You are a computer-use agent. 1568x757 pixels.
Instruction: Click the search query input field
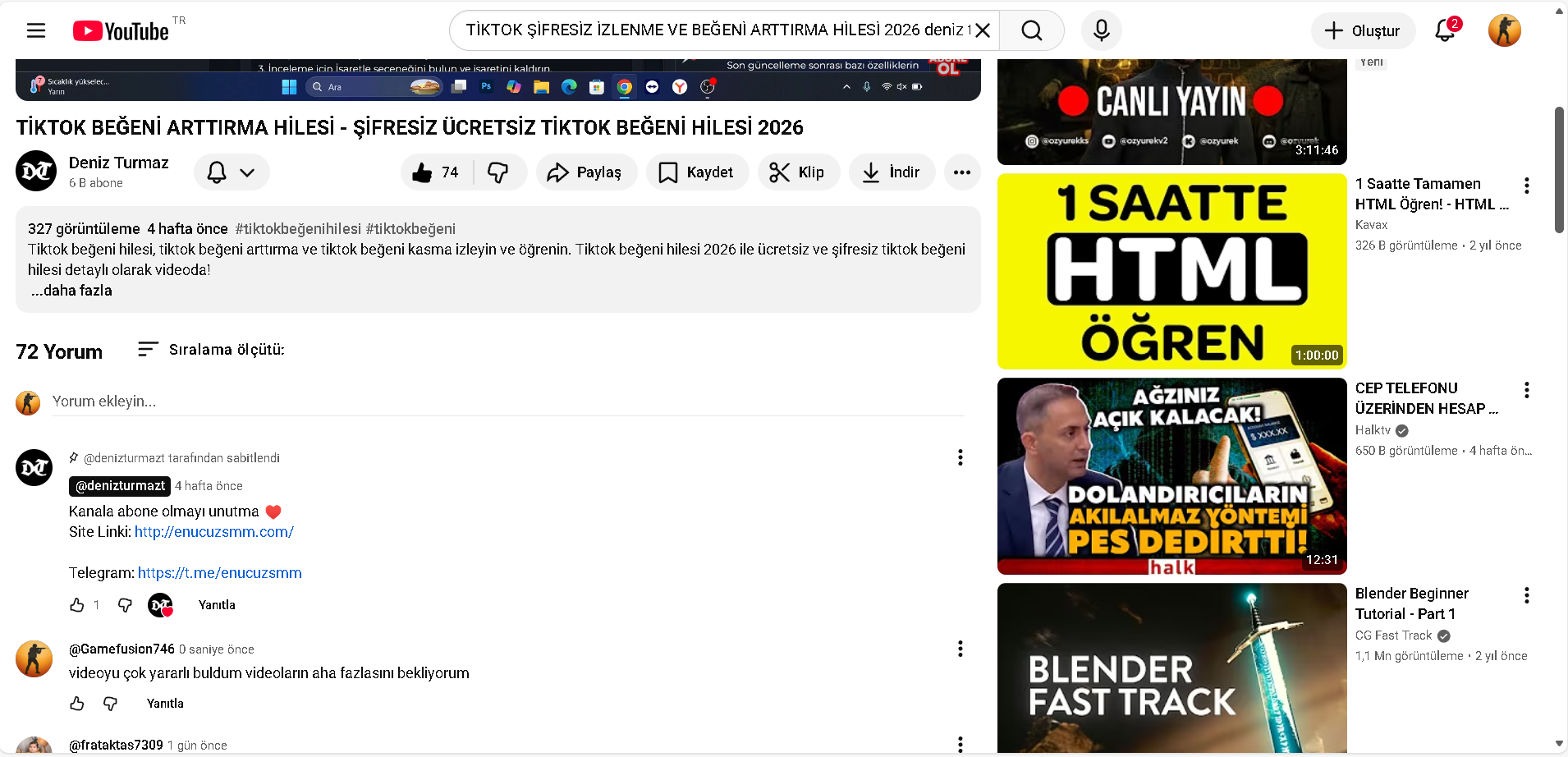pyautogui.click(x=718, y=30)
